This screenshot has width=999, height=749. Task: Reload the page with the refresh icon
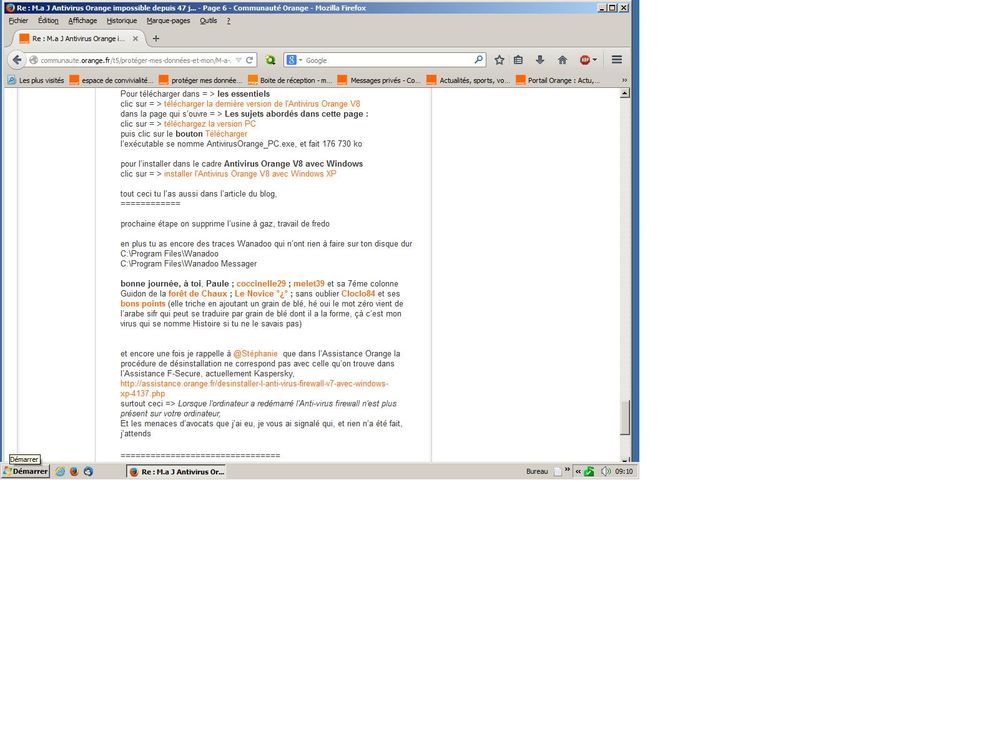tap(250, 60)
